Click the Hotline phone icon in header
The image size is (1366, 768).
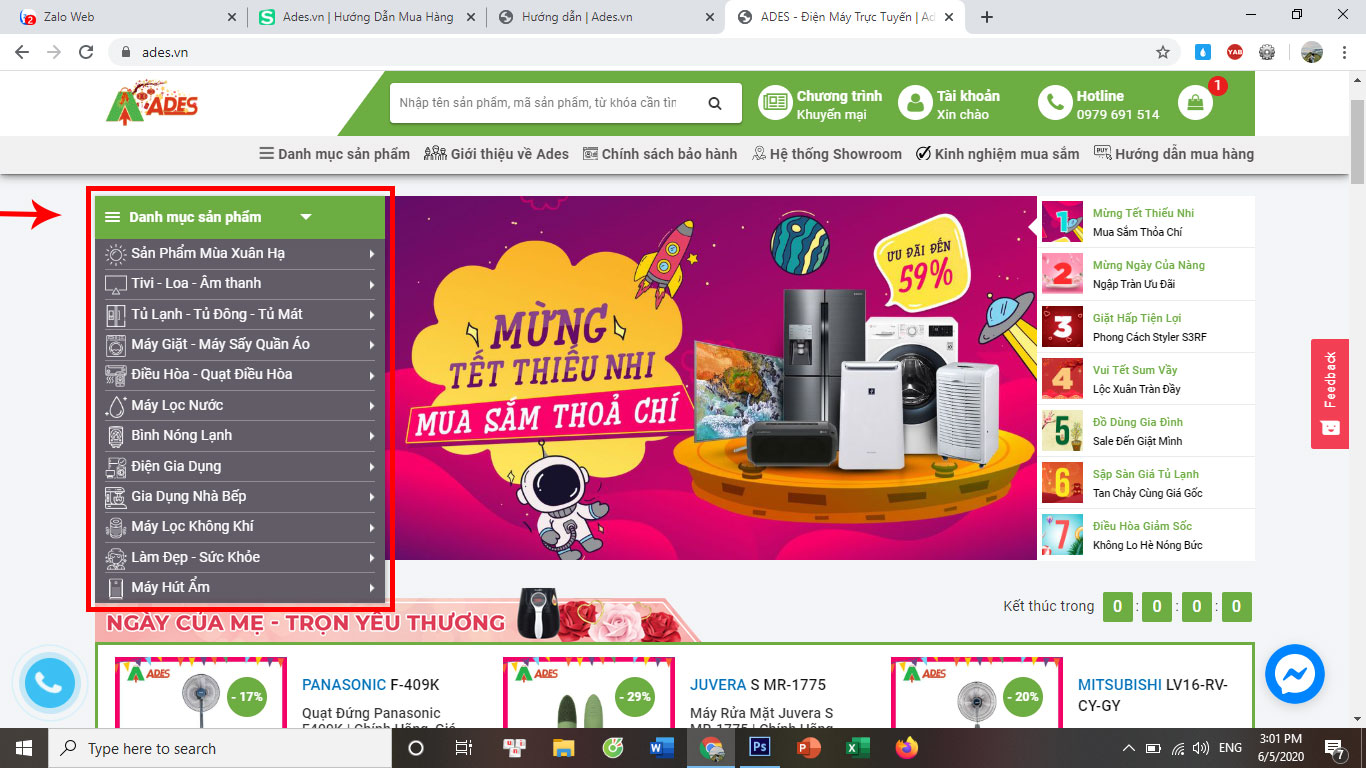click(x=1054, y=103)
